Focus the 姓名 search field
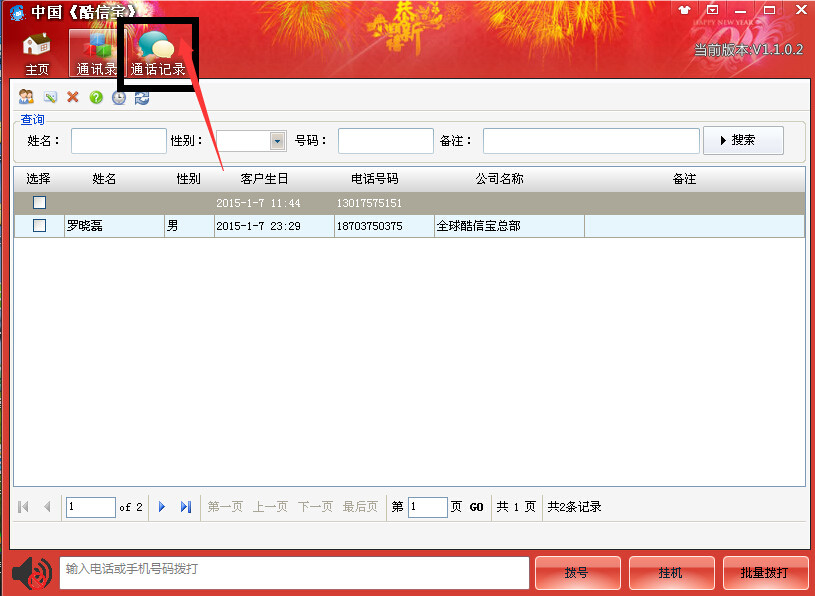 (119, 141)
